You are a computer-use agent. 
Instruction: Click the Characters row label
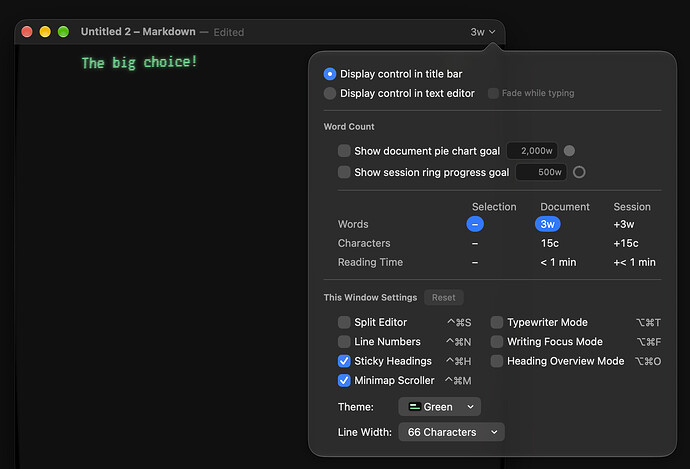364,243
